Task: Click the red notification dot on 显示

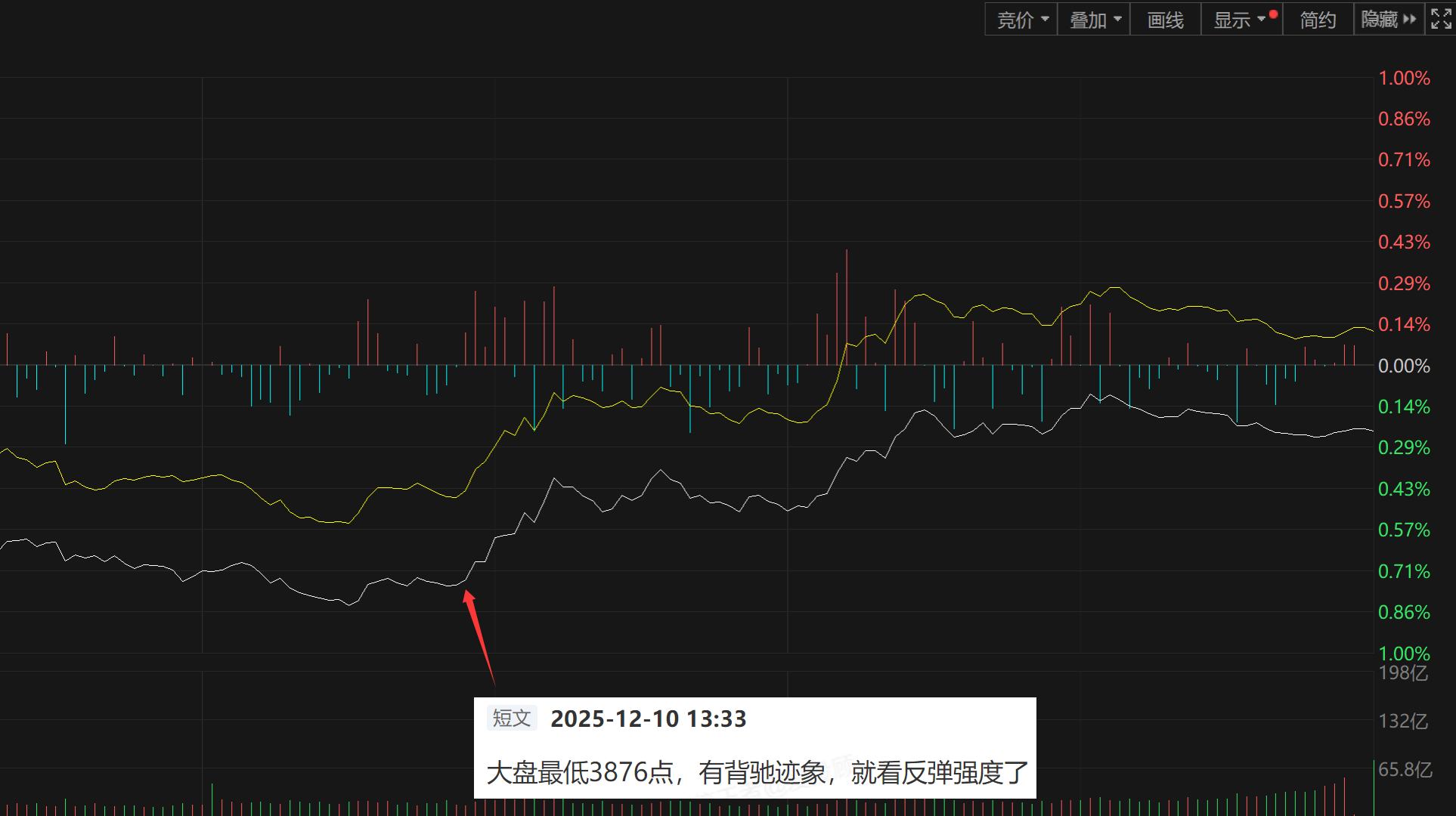Action: 1274,14
